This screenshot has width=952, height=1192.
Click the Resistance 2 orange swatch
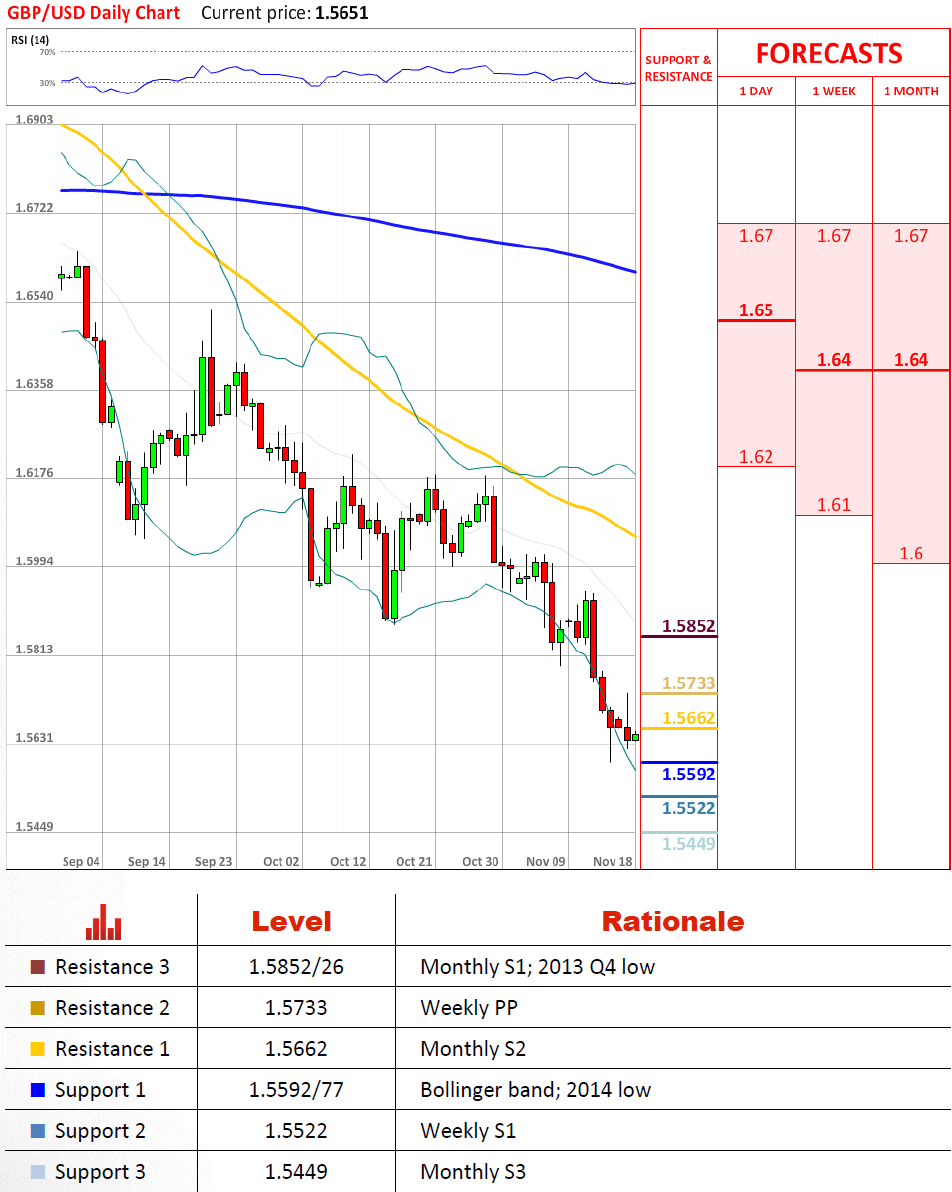point(37,1008)
